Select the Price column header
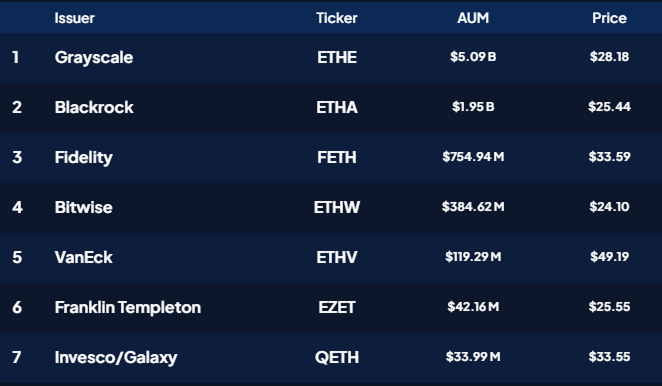Image resolution: width=662 pixels, height=386 pixels. (609, 18)
